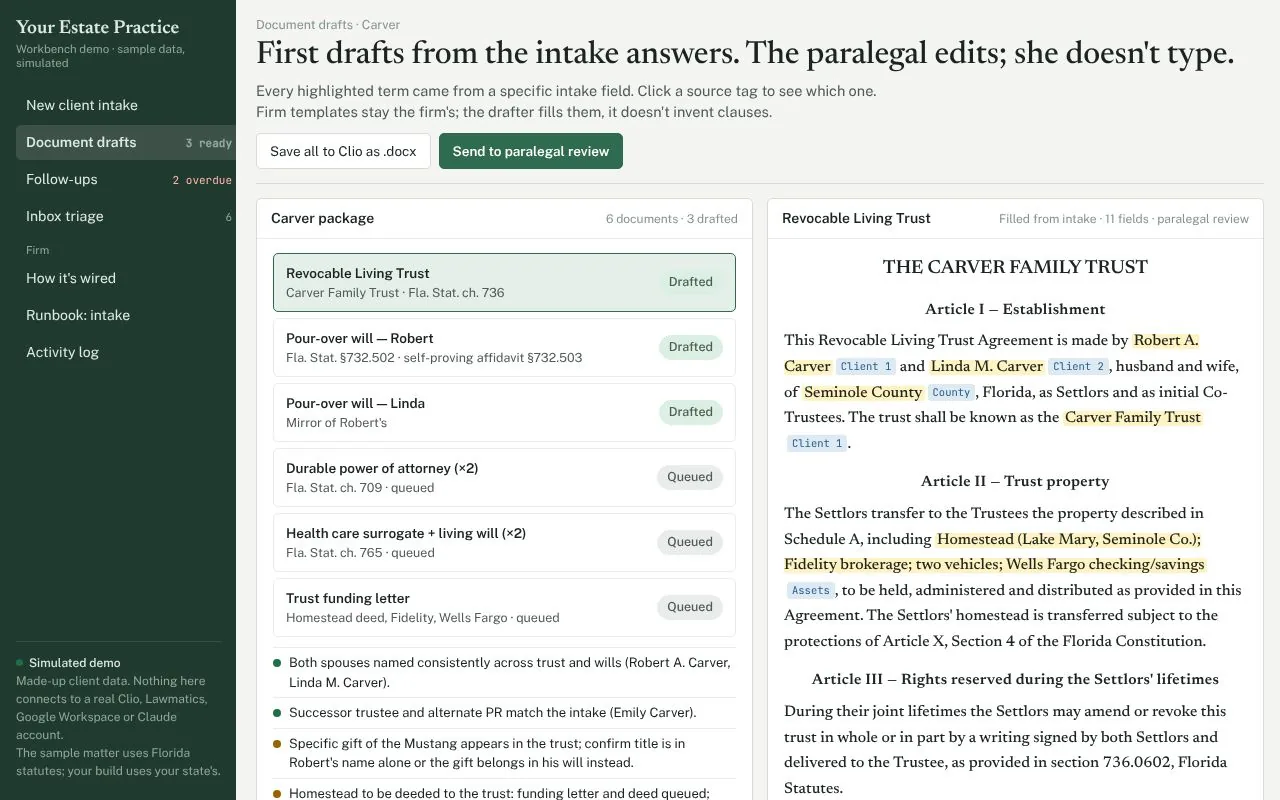Select Pour-over will — Linda row
Image resolution: width=1280 pixels, height=800 pixels.
(504, 412)
